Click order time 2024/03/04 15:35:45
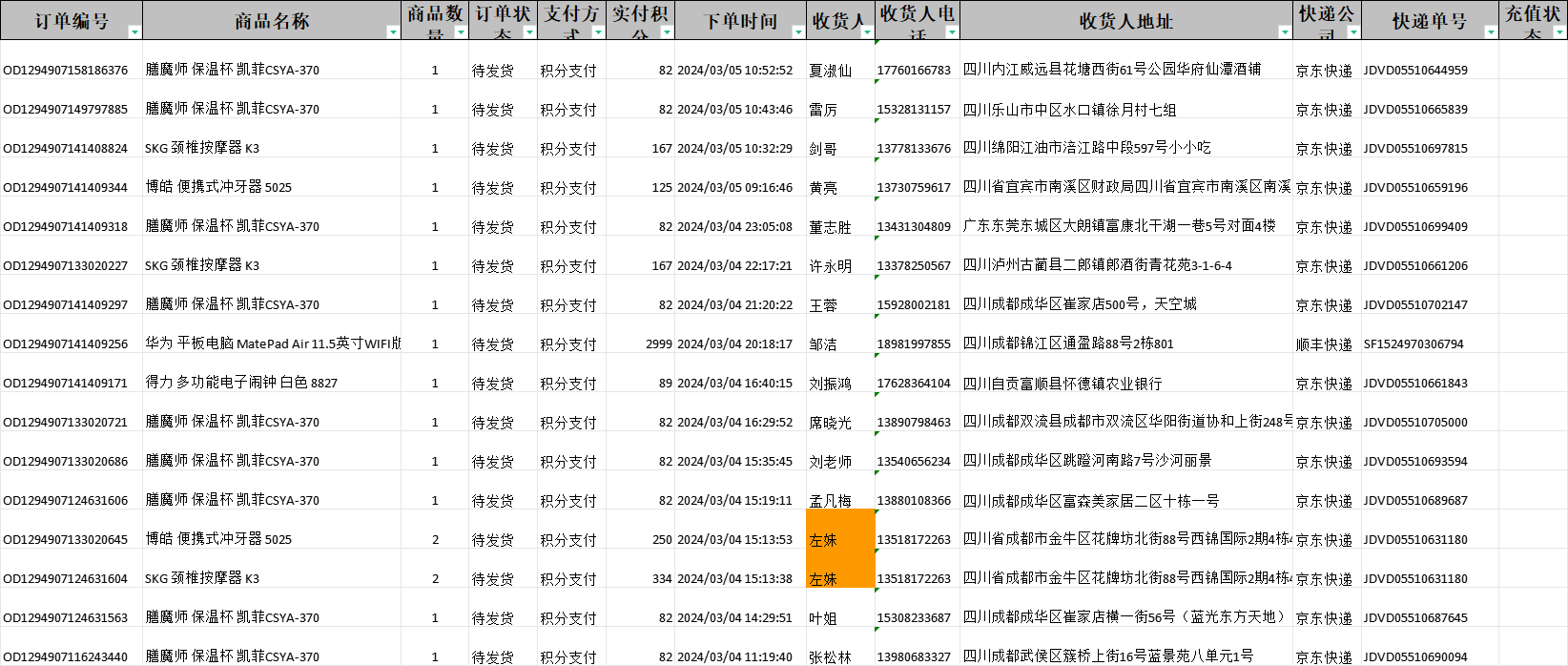This screenshot has width=1568, height=666. [x=734, y=462]
